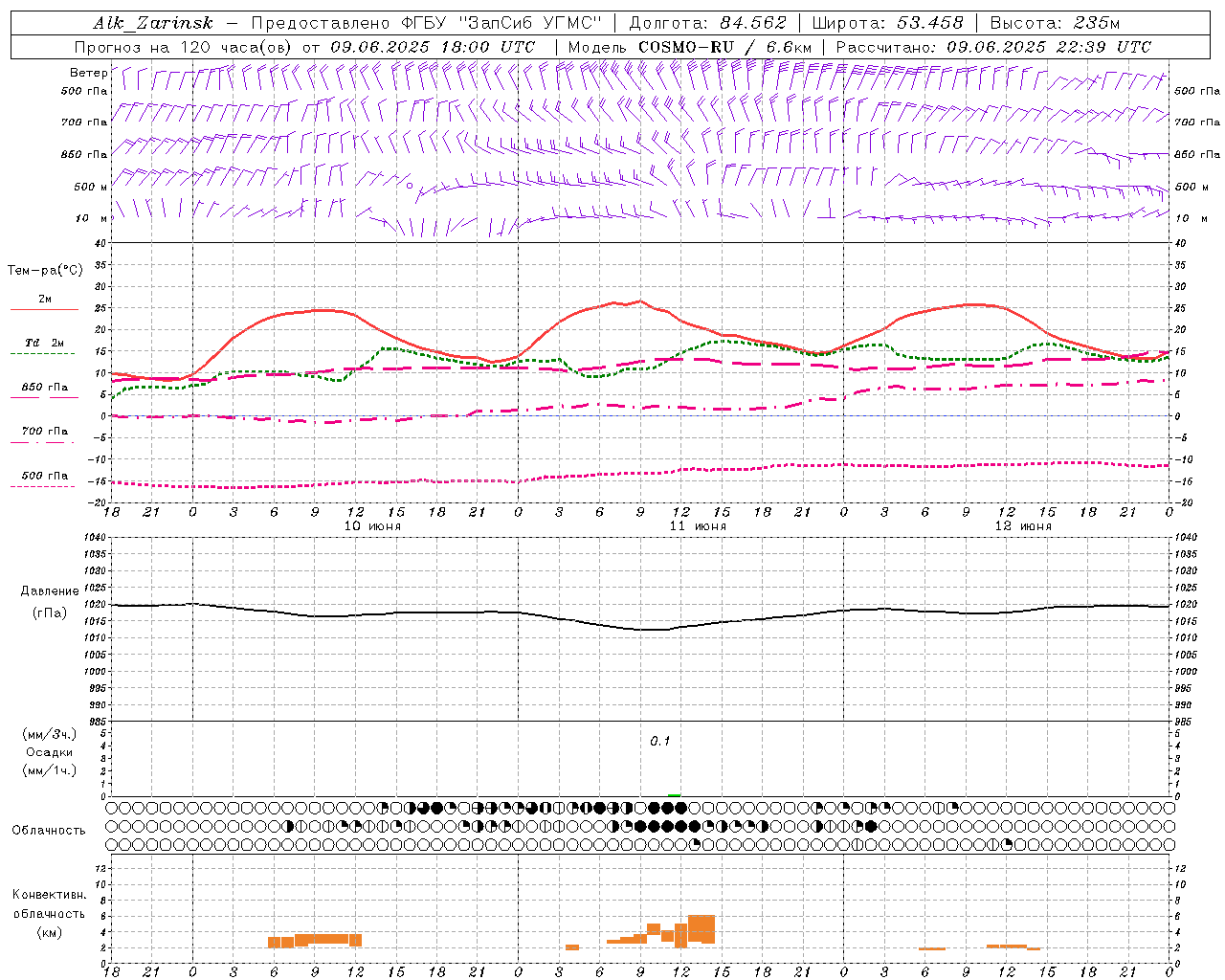The image size is (1225, 980).
Task: Click the Осадки precipitation label
Action: pyautogui.click(x=50, y=752)
